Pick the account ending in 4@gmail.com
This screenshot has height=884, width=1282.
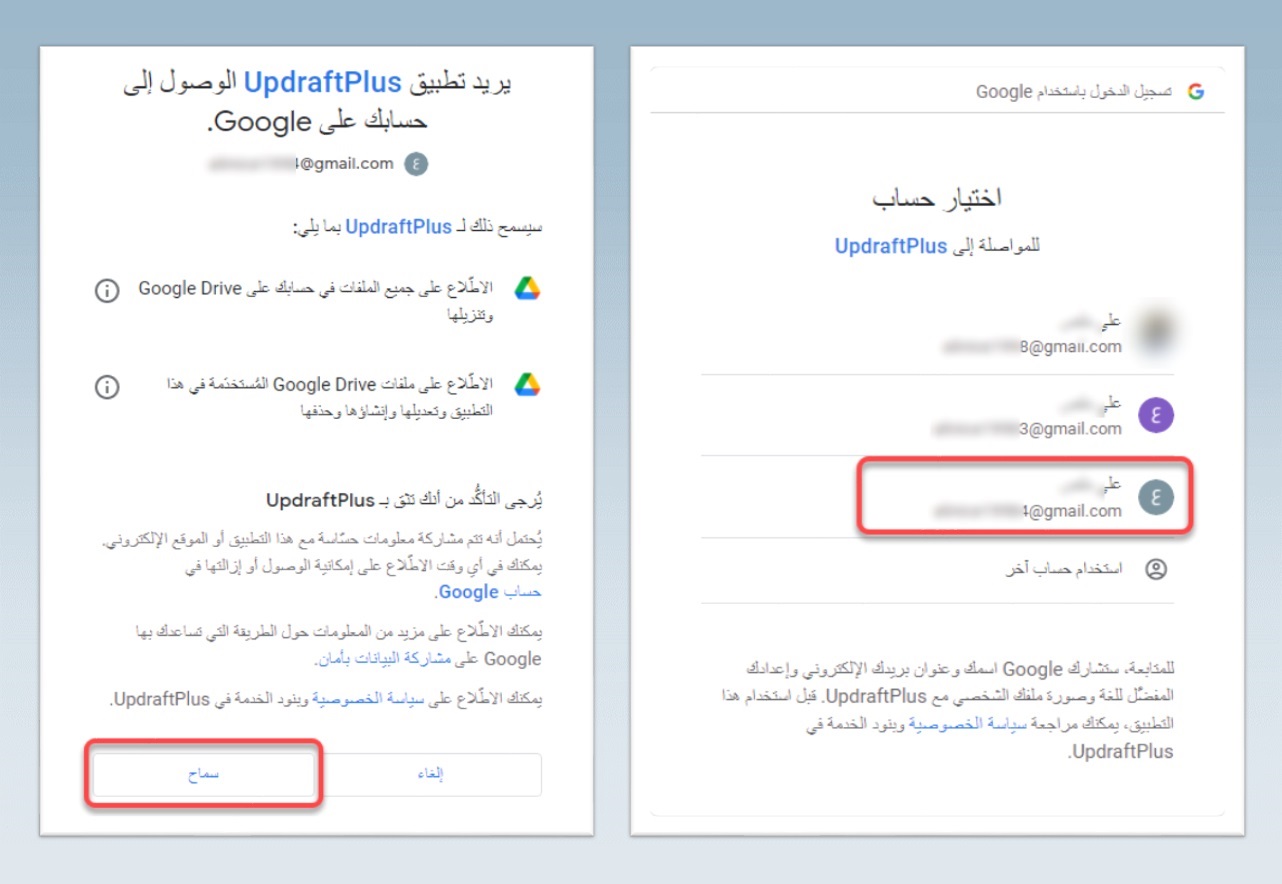937,497
